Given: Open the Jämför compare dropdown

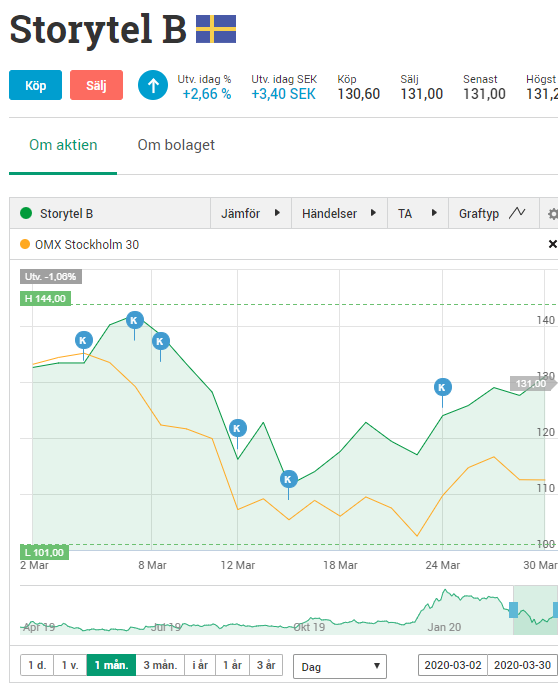Looking at the screenshot, I should (x=251, y=213).
